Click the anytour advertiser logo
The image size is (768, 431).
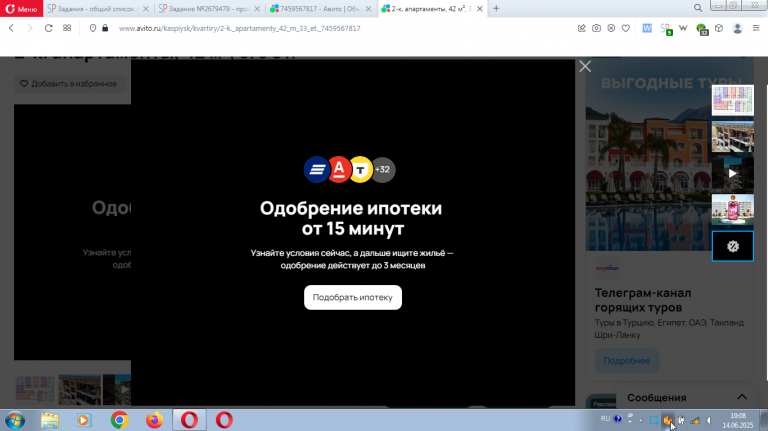(607, 268)
